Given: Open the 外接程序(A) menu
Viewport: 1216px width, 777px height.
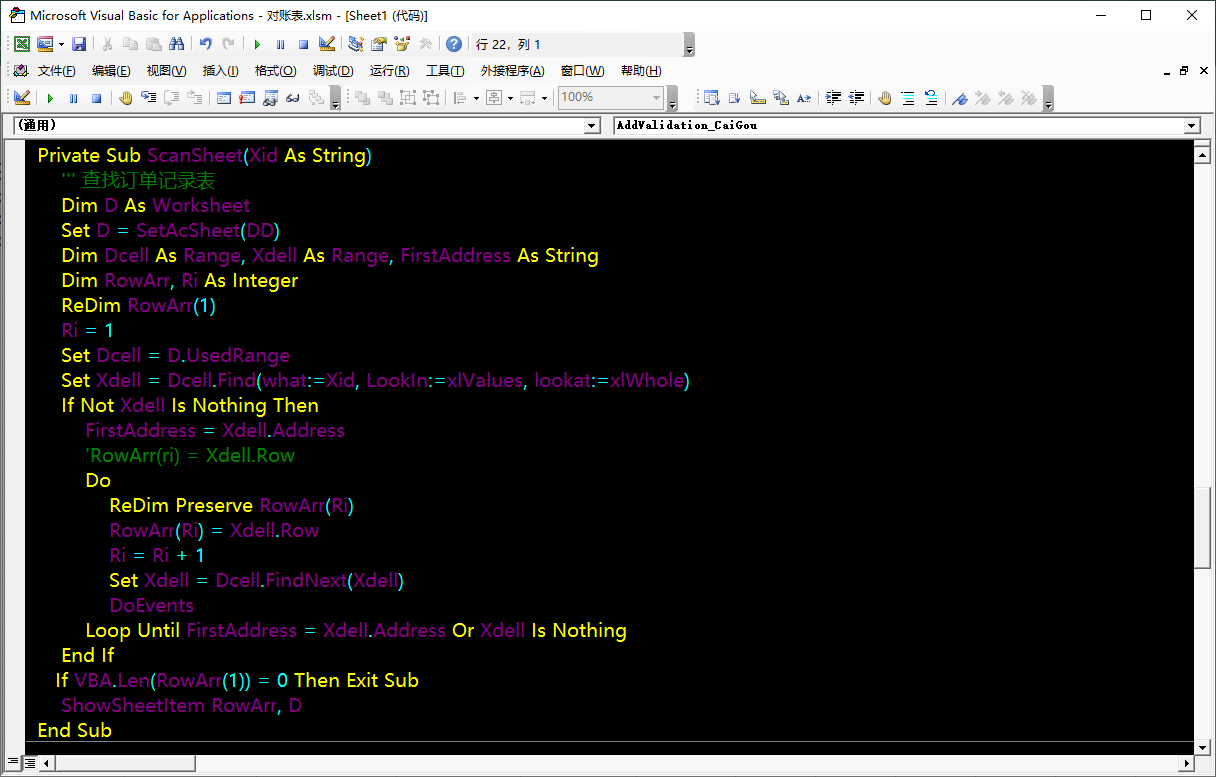Looking at the screenshot, I should 512,71.
